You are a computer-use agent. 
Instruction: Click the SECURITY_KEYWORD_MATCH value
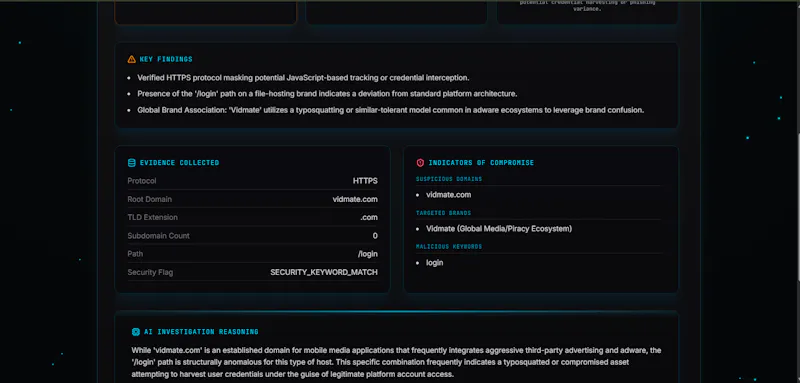324,272
